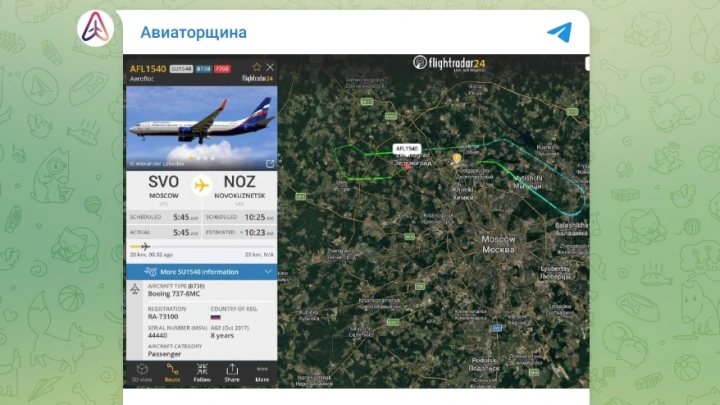Click the Telegram paper plane icon
Viewport: 720px width, 405px height.
click(560, 32)
